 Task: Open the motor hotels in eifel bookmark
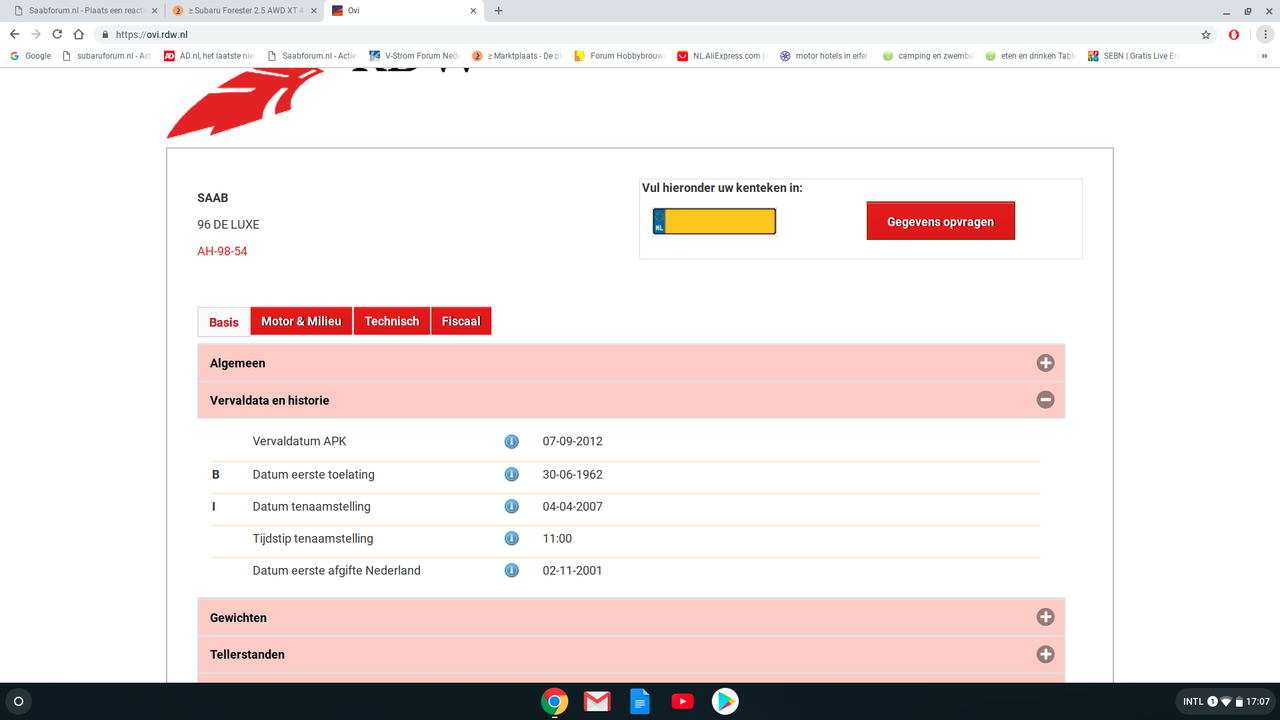tap(824, 56)
